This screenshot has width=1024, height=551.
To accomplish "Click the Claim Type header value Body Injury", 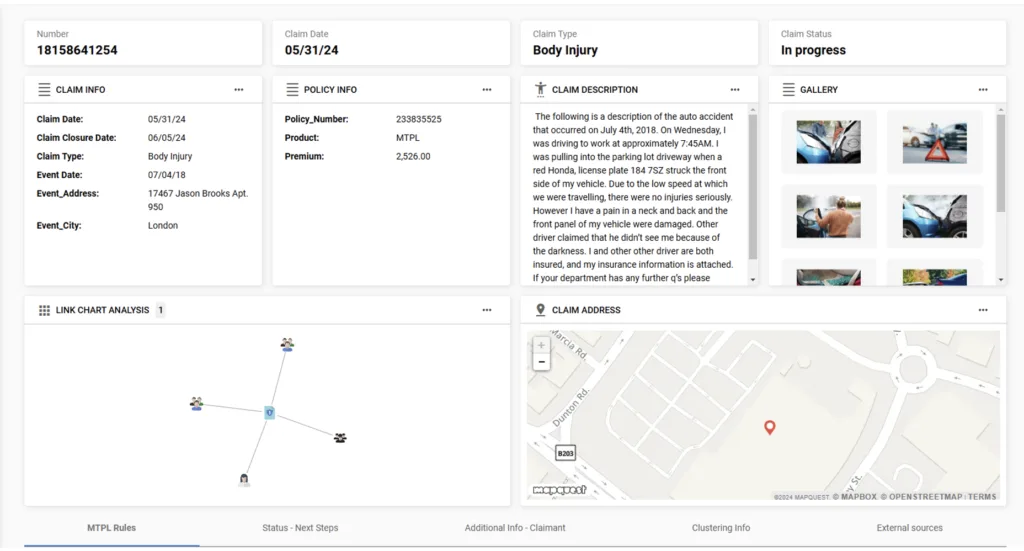I will point(565,50).
